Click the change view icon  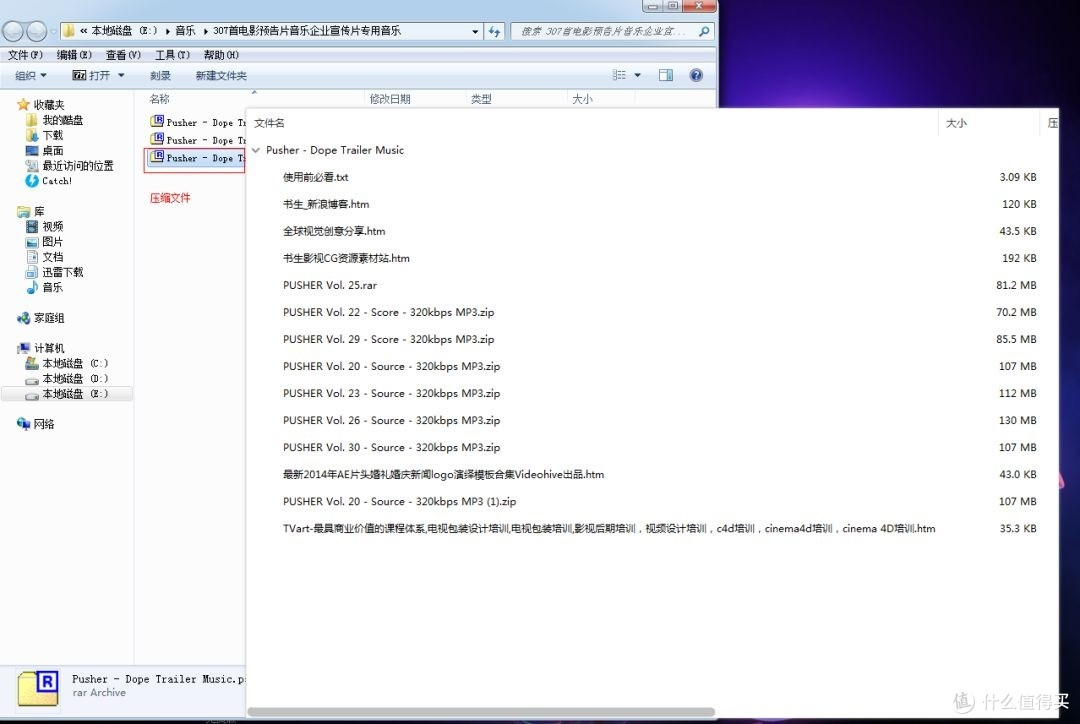point(619,75)
